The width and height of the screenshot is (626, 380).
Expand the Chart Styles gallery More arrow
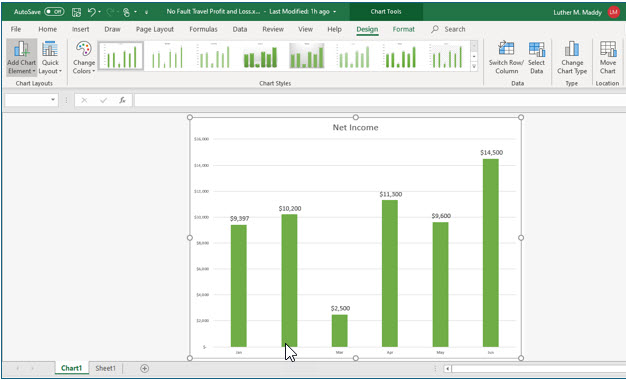click(x=474, y=66)
